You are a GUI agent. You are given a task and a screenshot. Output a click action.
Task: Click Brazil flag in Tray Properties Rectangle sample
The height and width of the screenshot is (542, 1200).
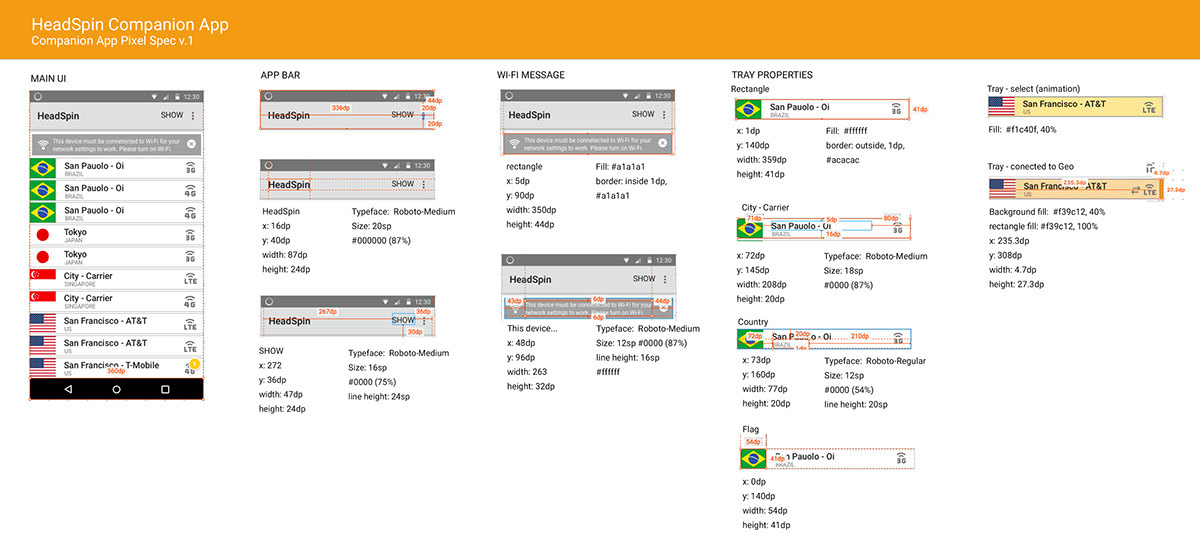749,110
